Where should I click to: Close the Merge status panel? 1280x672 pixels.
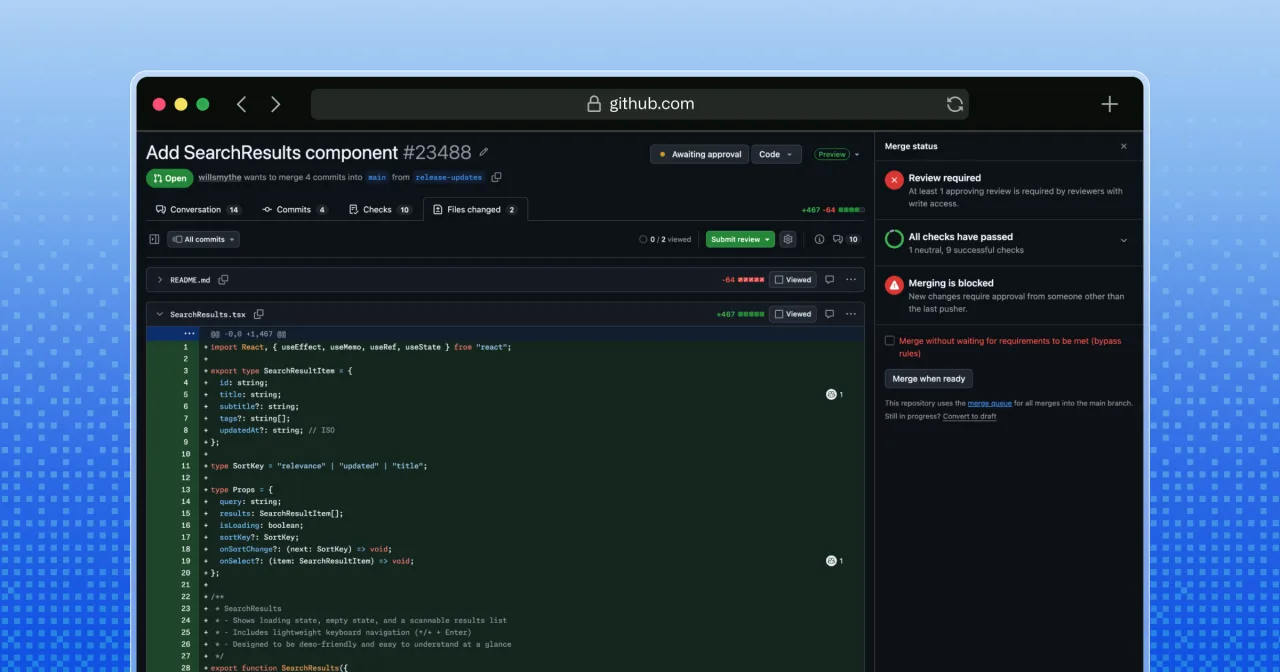click(x=1123, y=146)
